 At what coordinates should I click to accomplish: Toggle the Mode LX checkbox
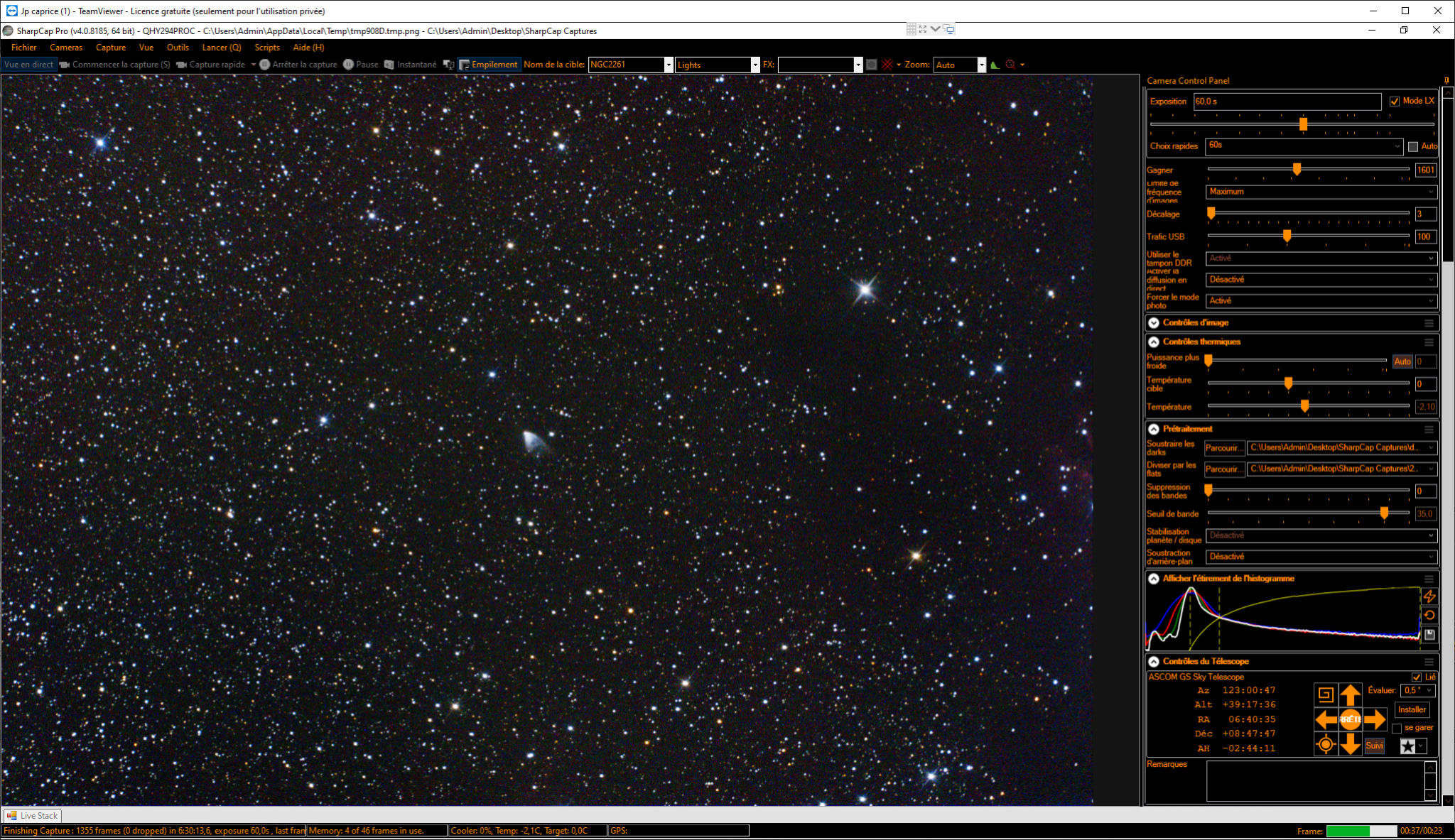pos(1395,102)
